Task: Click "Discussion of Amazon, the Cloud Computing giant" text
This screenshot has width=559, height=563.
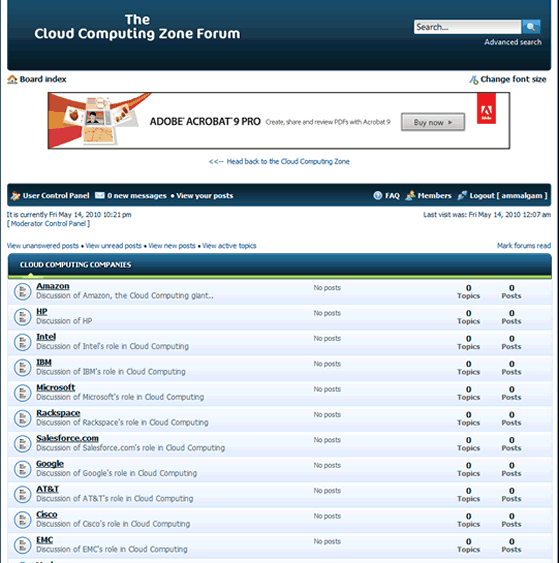Action: coord(125,296)
